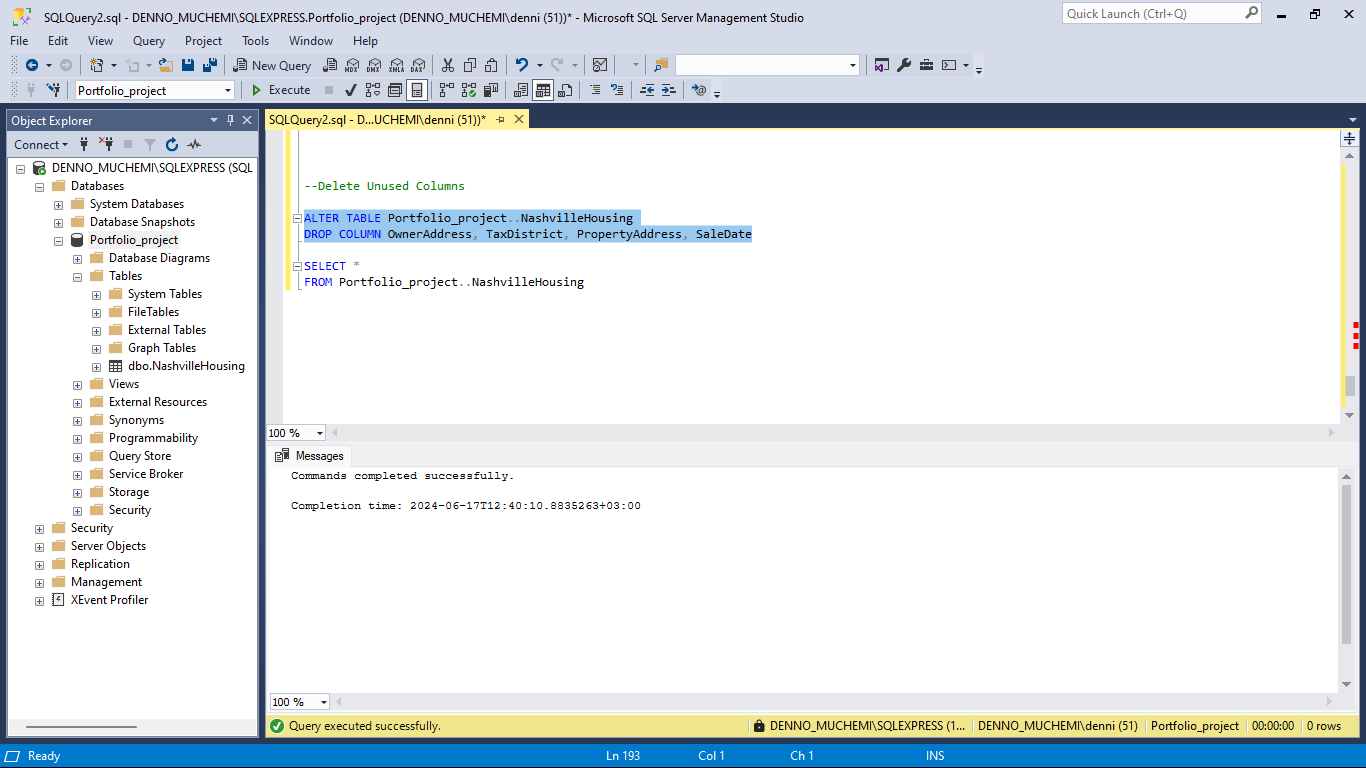Open the editor zoom 100 % dropdown

320,433
